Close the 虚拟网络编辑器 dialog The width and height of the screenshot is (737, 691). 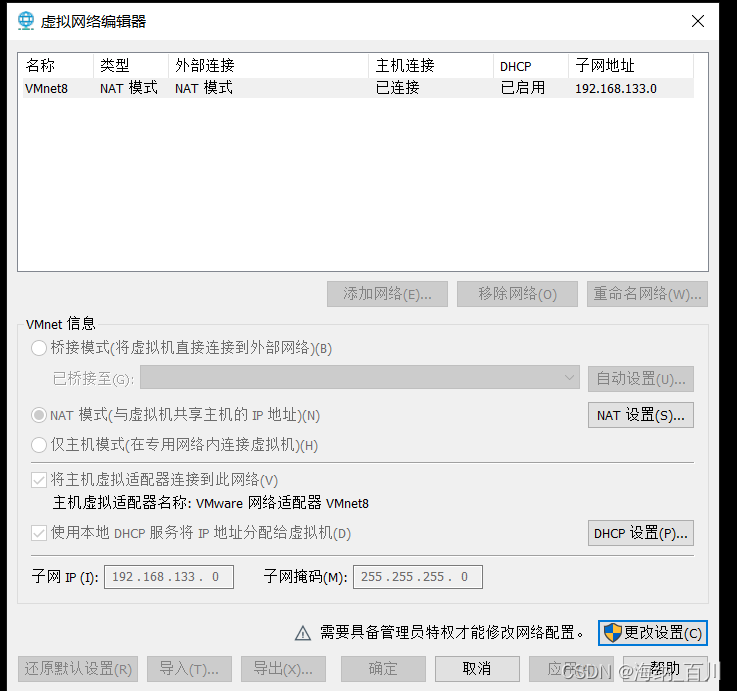(698, 21)
